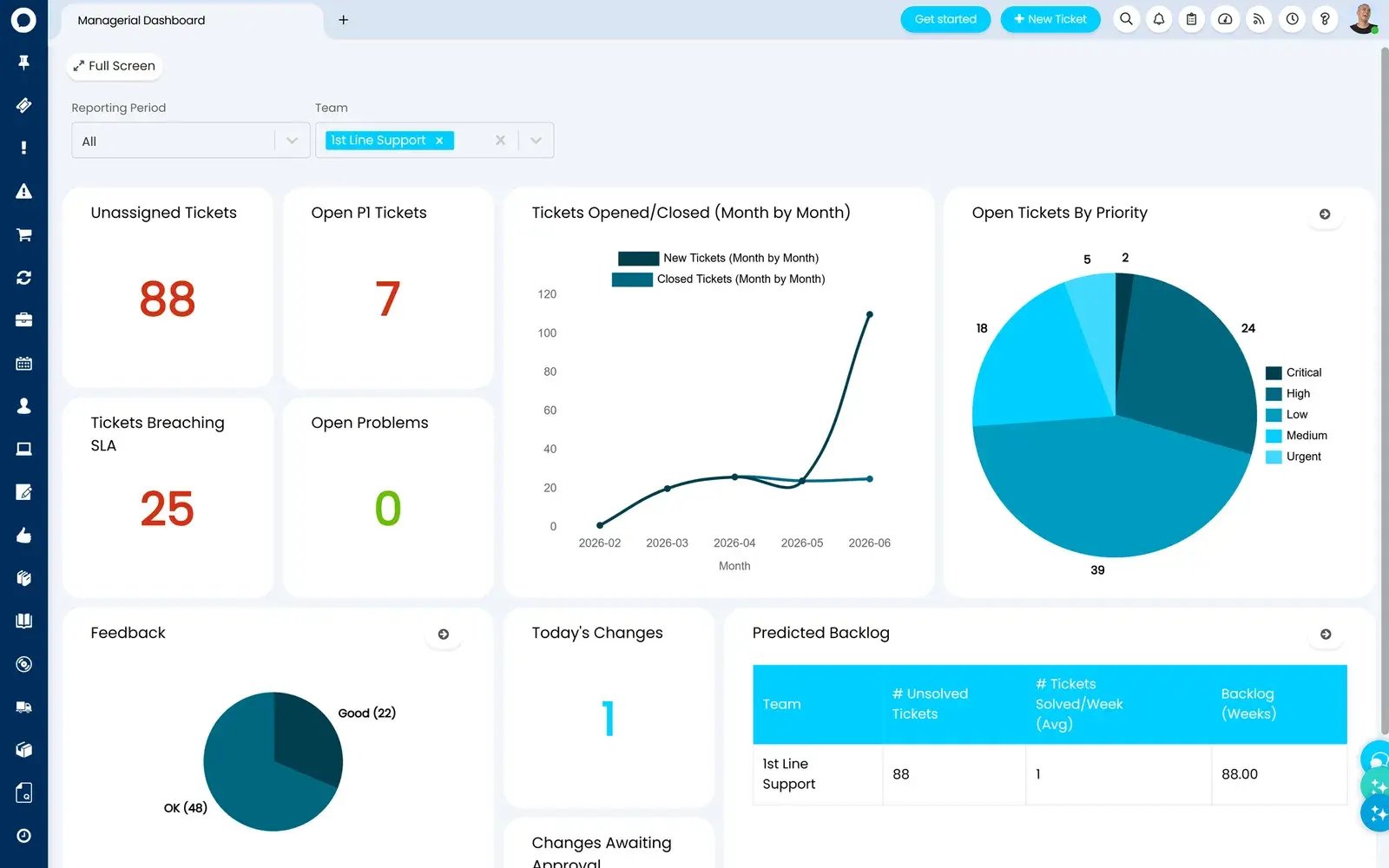Click the Full Screen button
Image resolution: width=1389 pixels, height=868 pixels.
click(115, 66)
